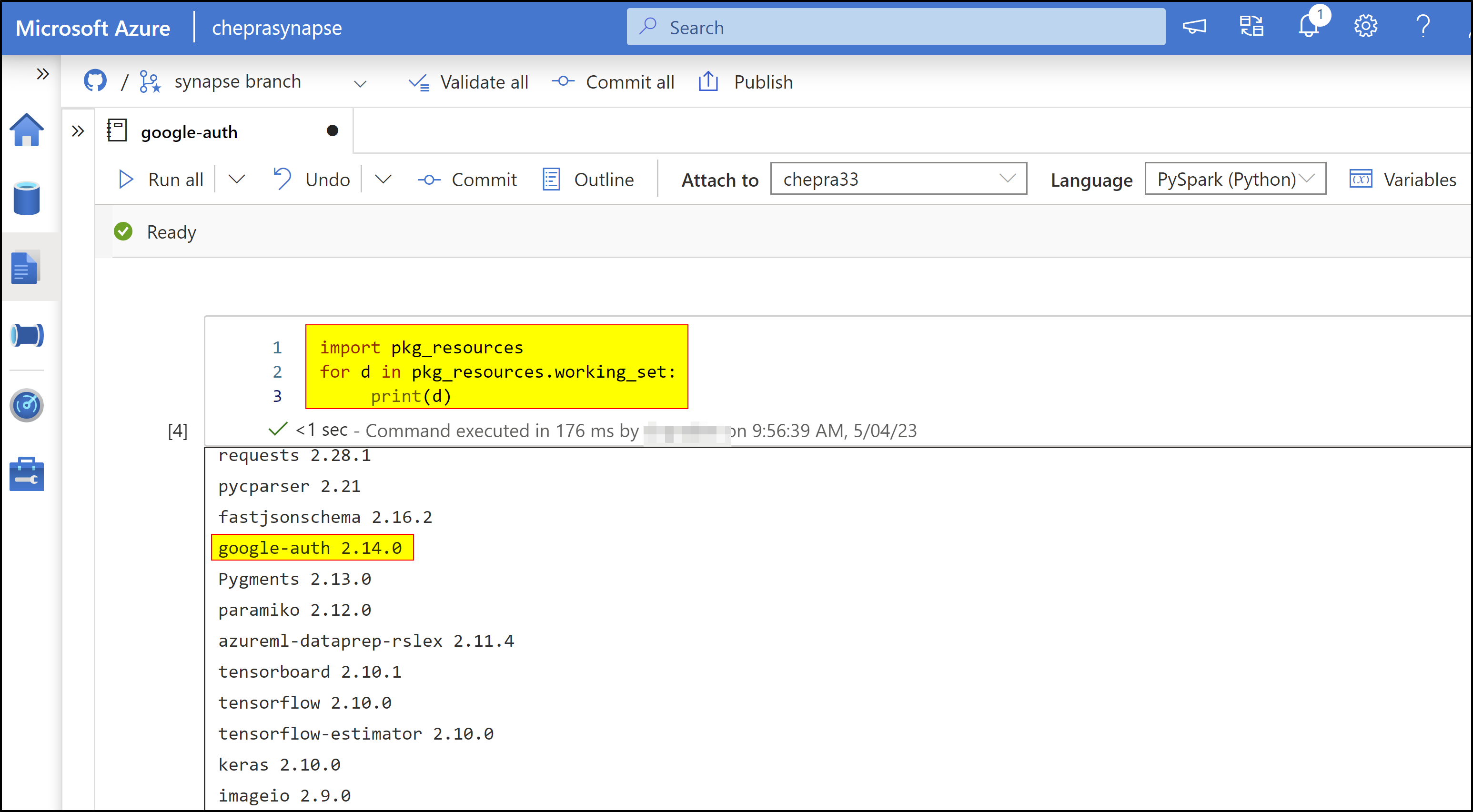
Task: Click the cheprasynapse workspace name
Action: tap(277, 28)
